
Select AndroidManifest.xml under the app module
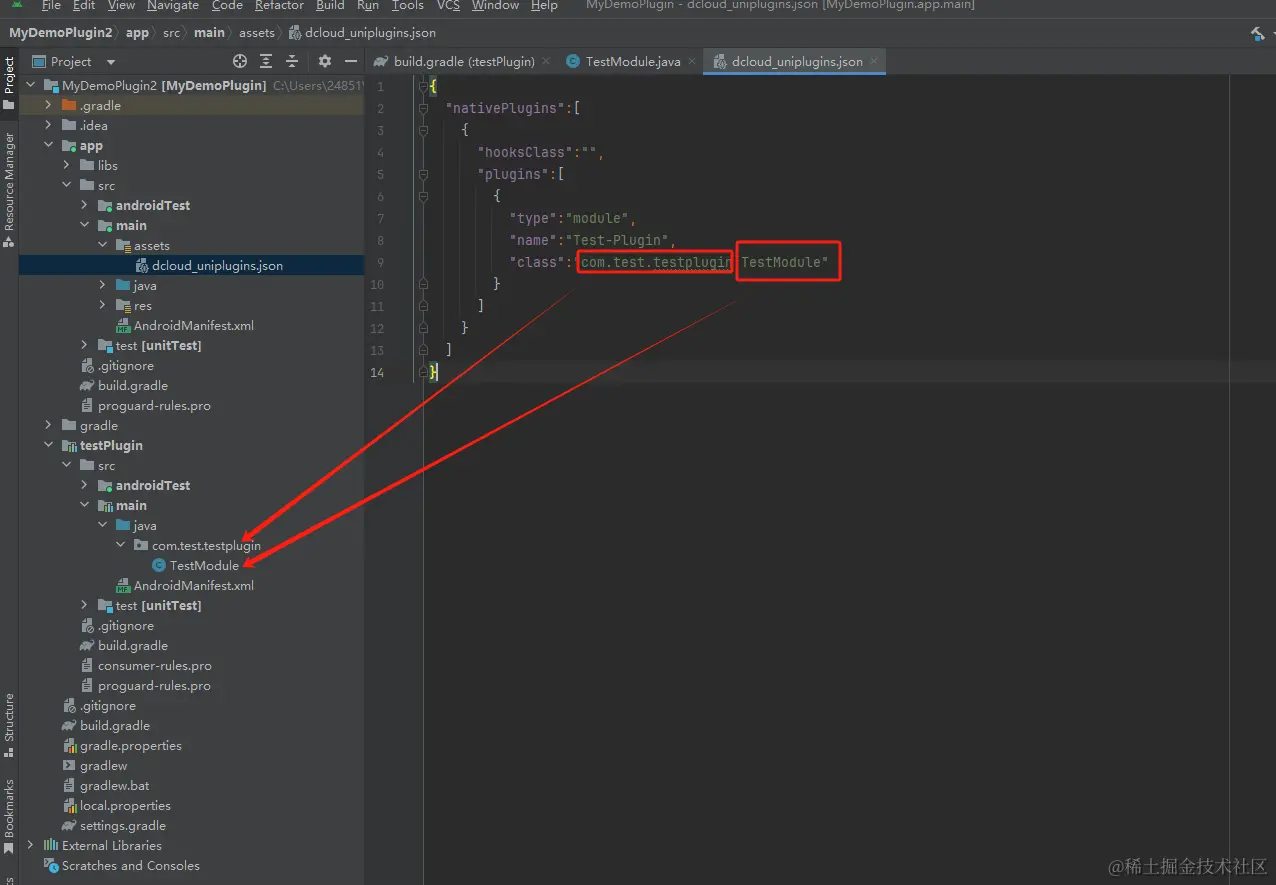[x=192, y=325]
